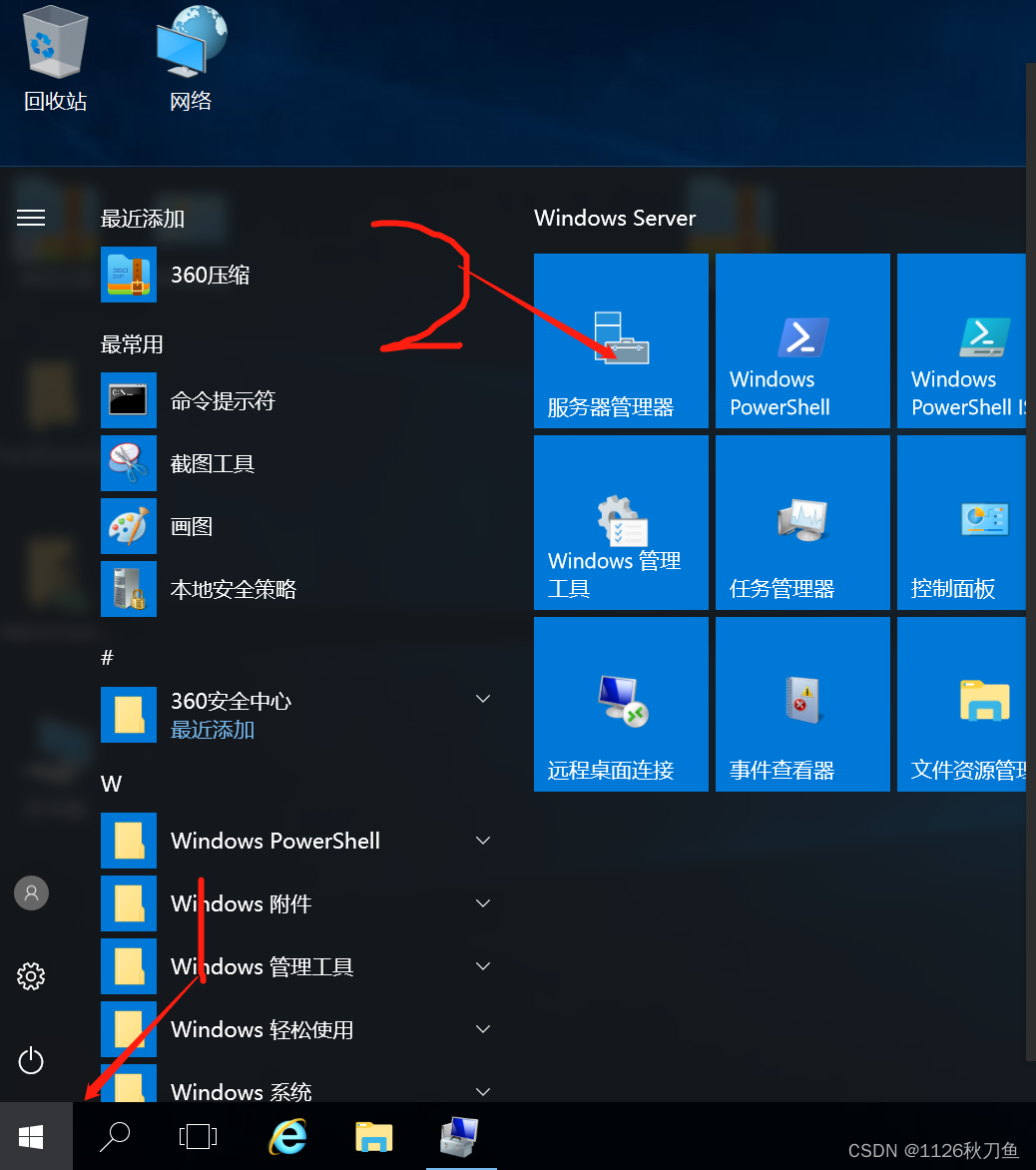The width and height of the screenshot is (1036, 1170).
Task: Launch the 远程桌面连接 Remote Desktop tile
Action: coord(621,705)
